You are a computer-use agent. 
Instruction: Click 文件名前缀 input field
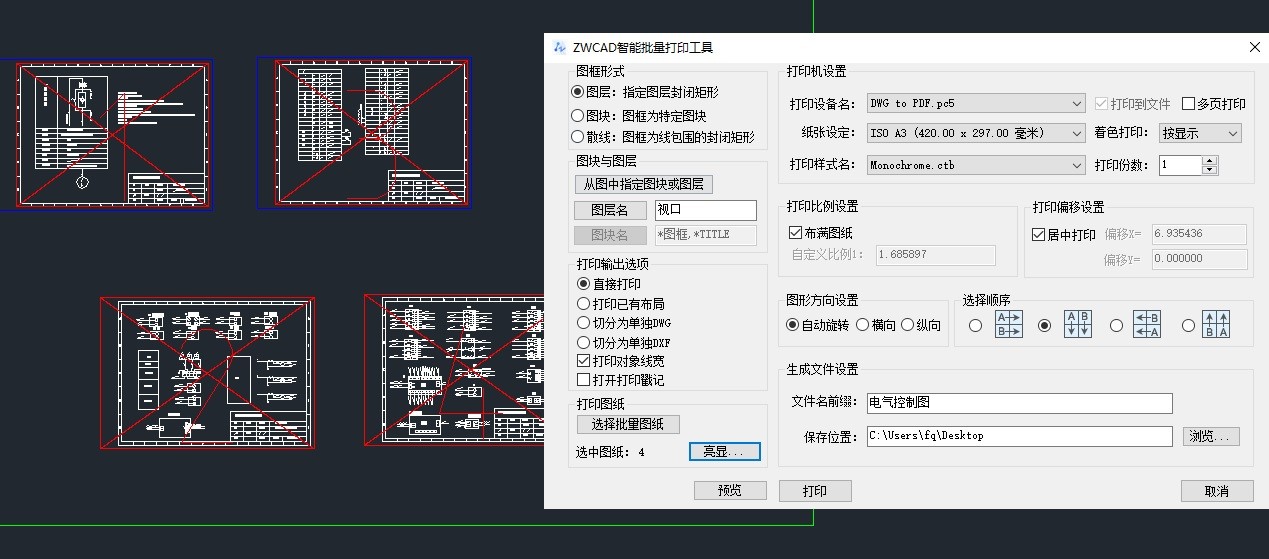pyautogui.click(x=1019, y=403)
